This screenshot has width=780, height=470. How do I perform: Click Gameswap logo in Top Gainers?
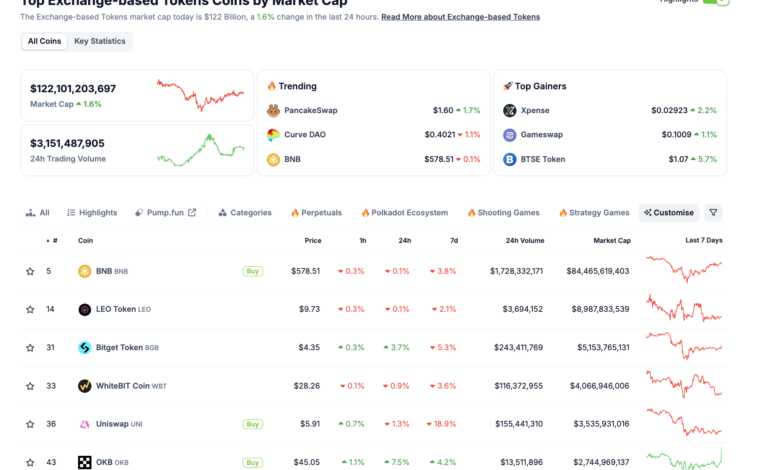pyautogui.click(x=509, y=135)
